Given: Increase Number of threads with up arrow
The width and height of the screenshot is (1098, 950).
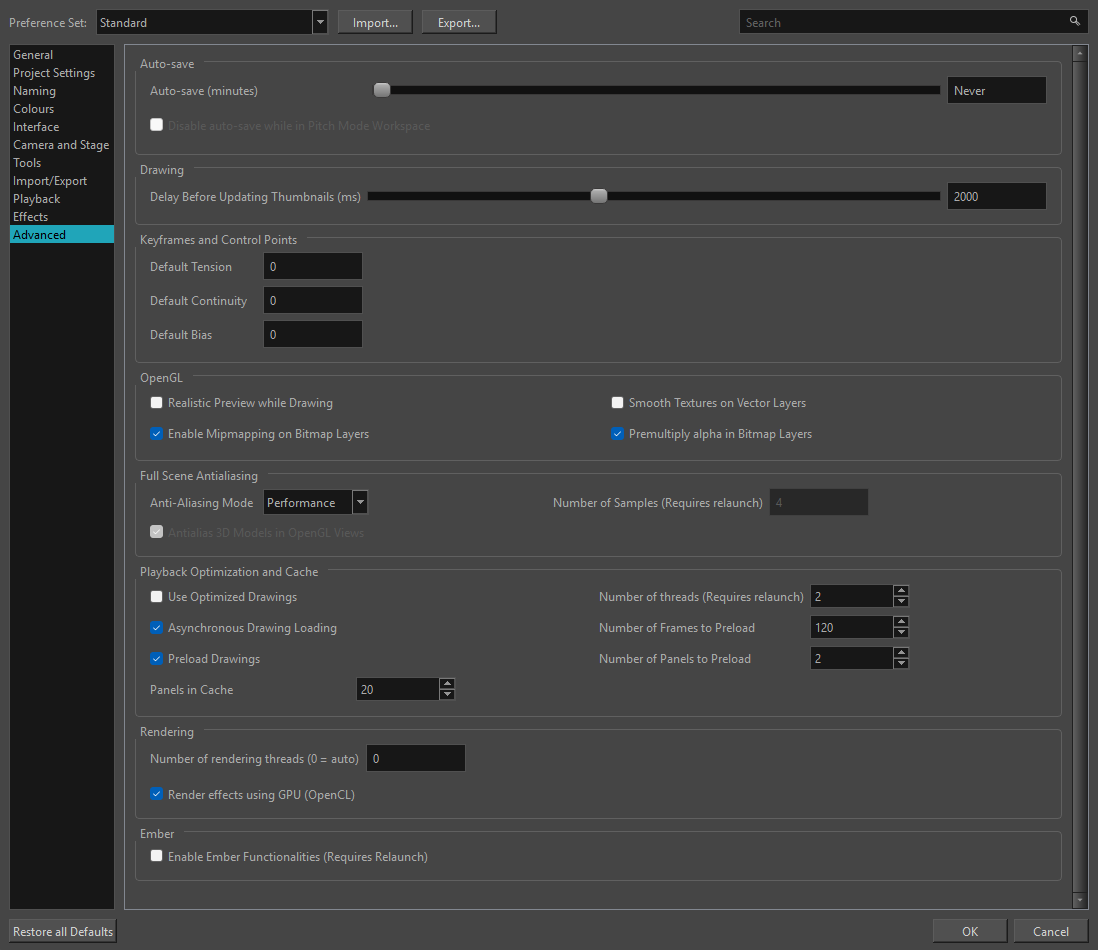Looking at the screenshot, I should pyautogui.click(x=901, y=591).
